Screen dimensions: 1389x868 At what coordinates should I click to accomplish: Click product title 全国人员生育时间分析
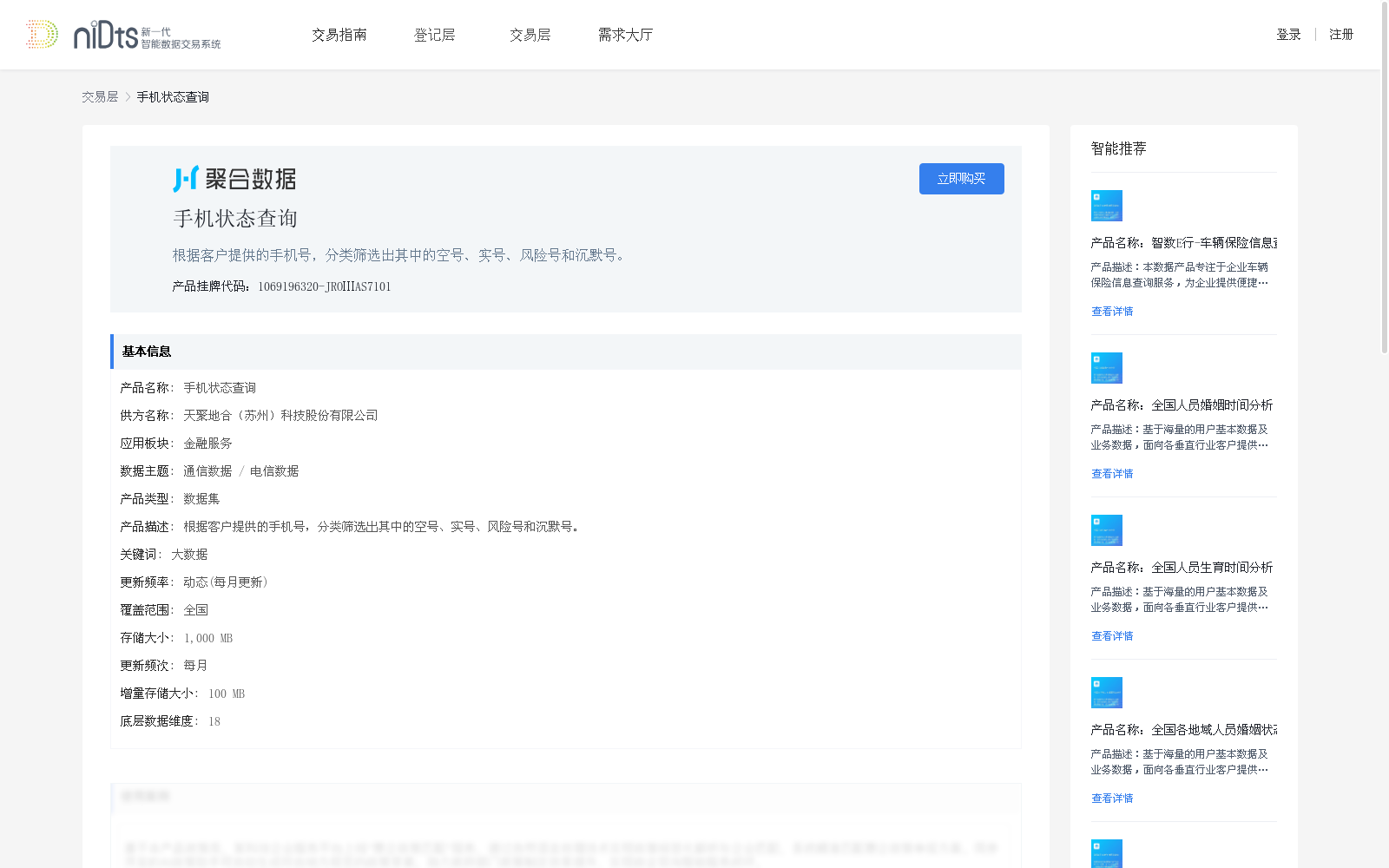(1182, 568)
